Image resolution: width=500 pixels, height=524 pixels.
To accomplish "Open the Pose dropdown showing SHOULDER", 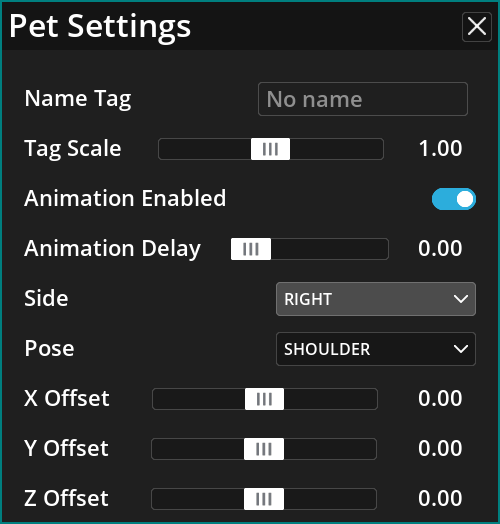I will (x=376, y=349).
